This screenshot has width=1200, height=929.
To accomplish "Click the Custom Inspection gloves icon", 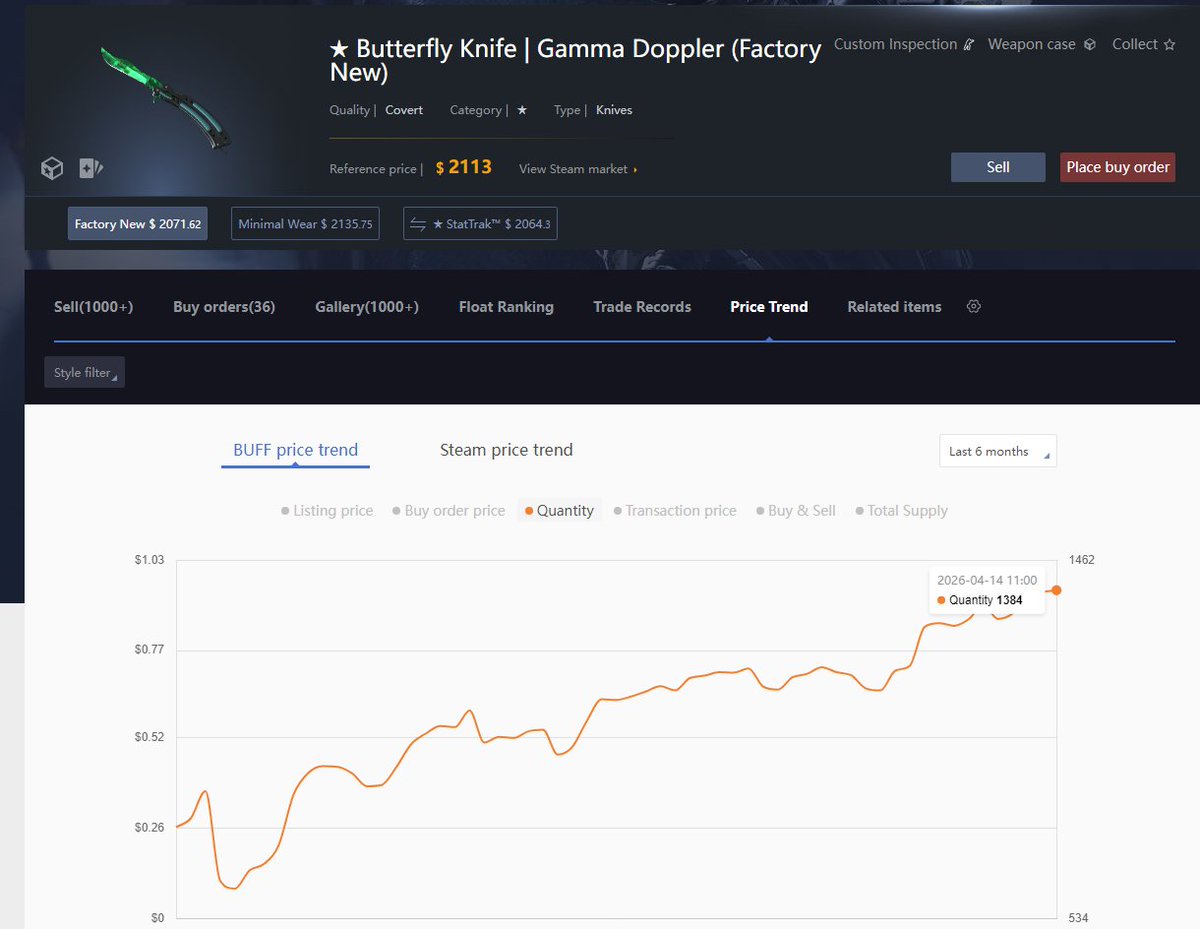I will point(966,44).
